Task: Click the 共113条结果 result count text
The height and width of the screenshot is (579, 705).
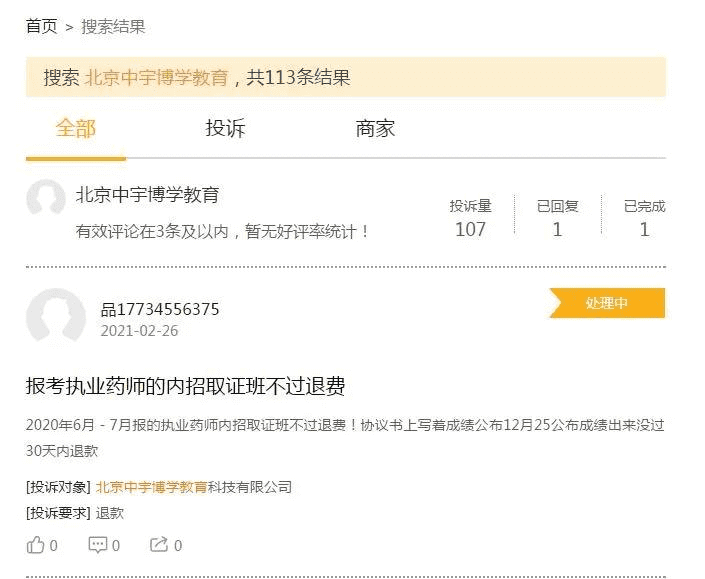Action: (298, 77)
